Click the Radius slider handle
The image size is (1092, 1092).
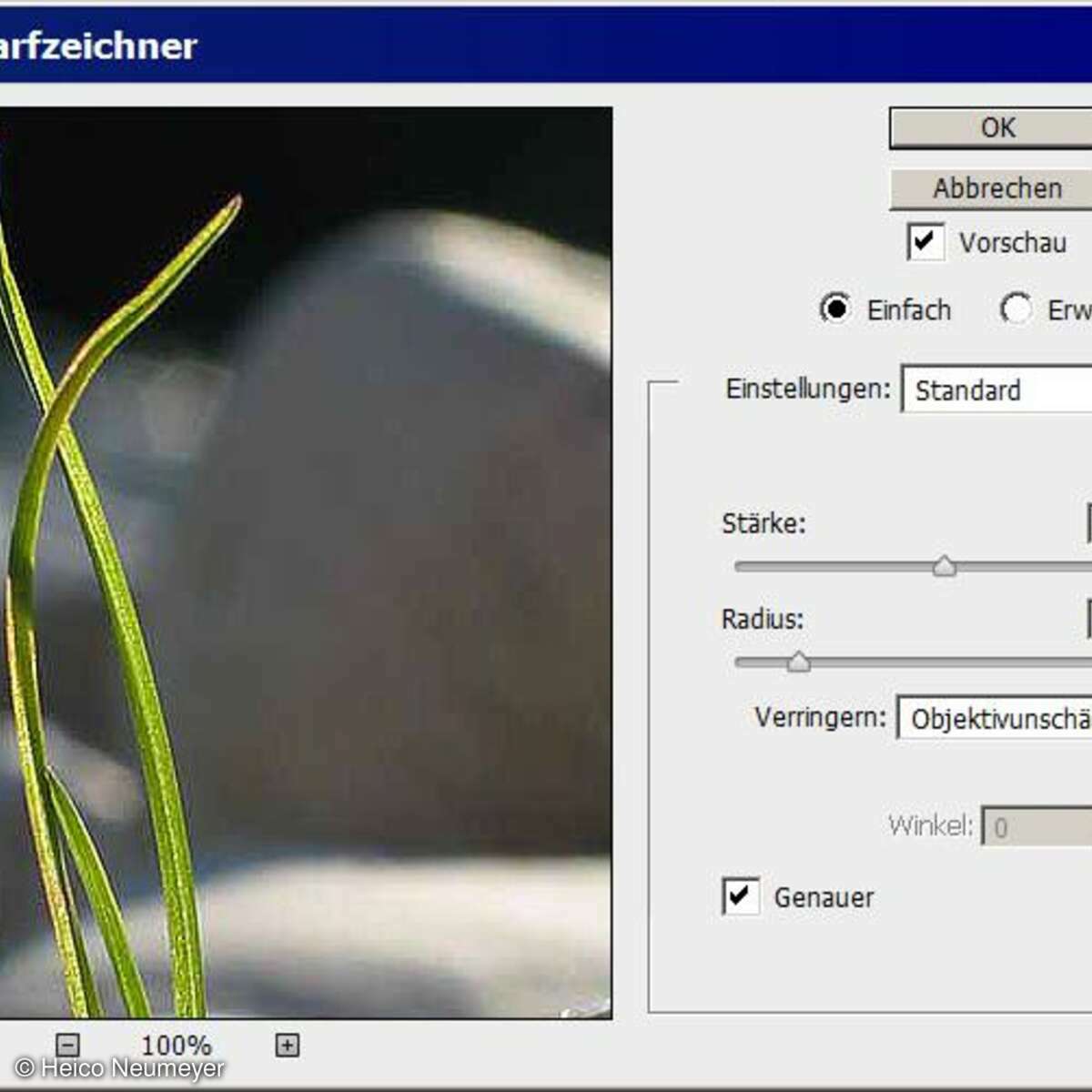[798, 662]
